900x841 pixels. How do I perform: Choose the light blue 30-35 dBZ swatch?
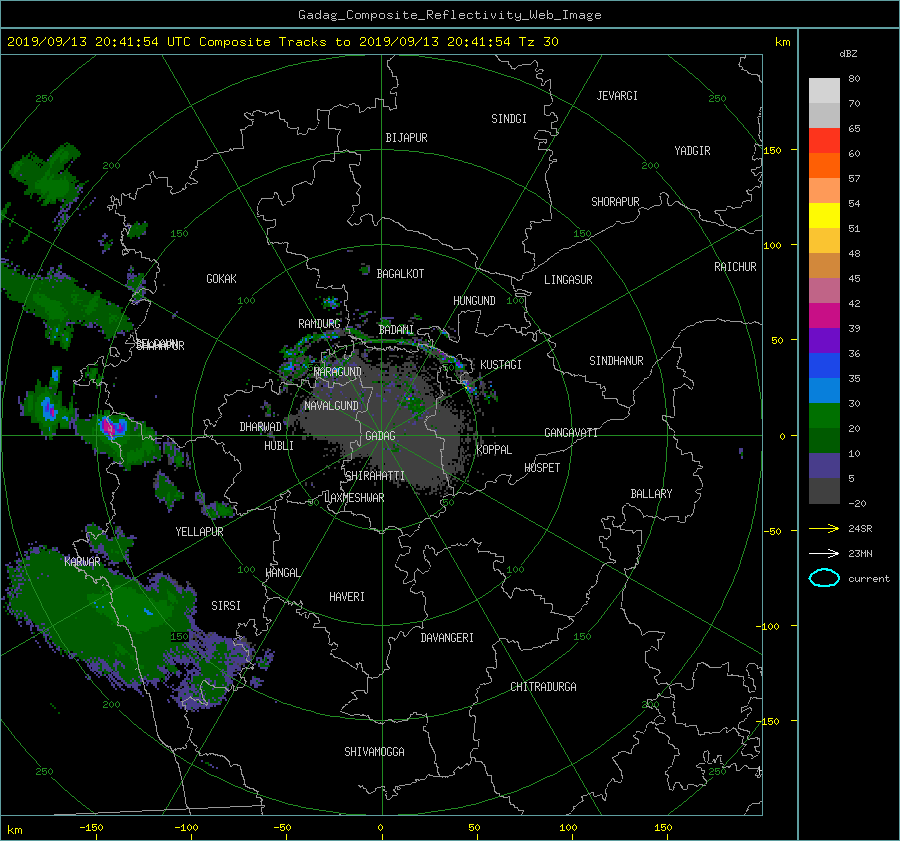tap(824, 390)
